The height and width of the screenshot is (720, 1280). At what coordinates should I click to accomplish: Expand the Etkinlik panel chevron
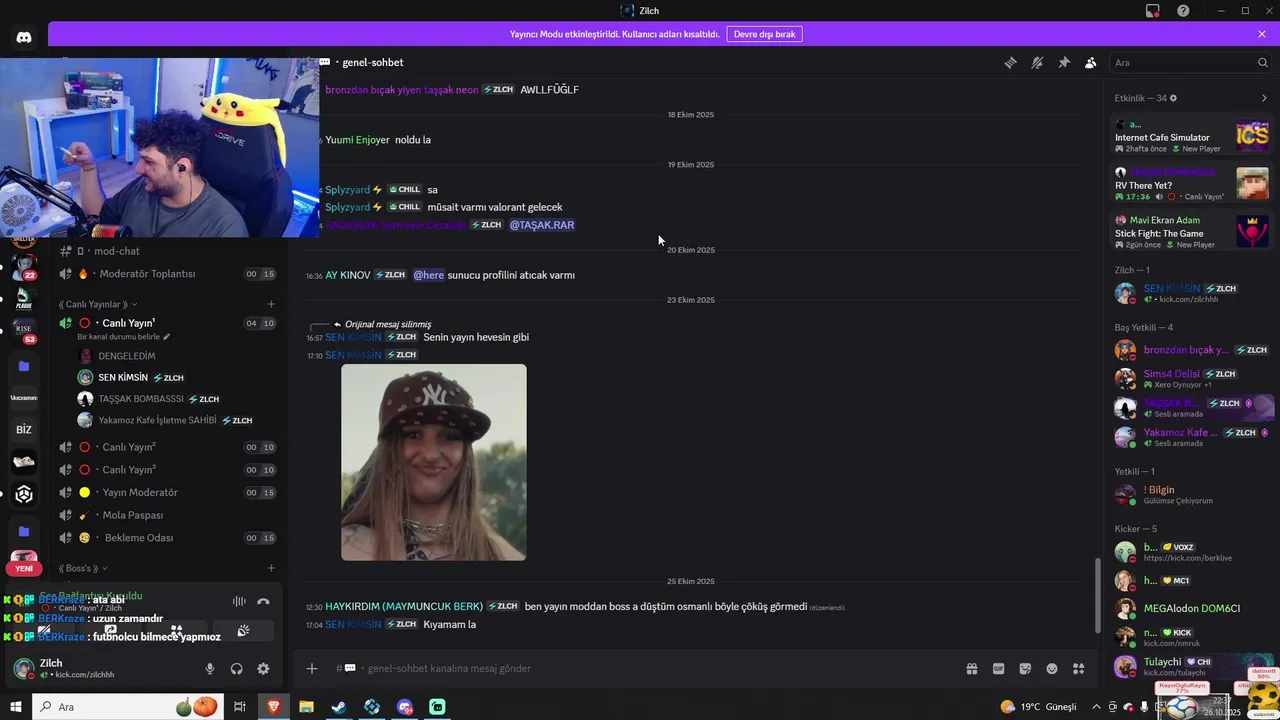[x=1263, y=98]
